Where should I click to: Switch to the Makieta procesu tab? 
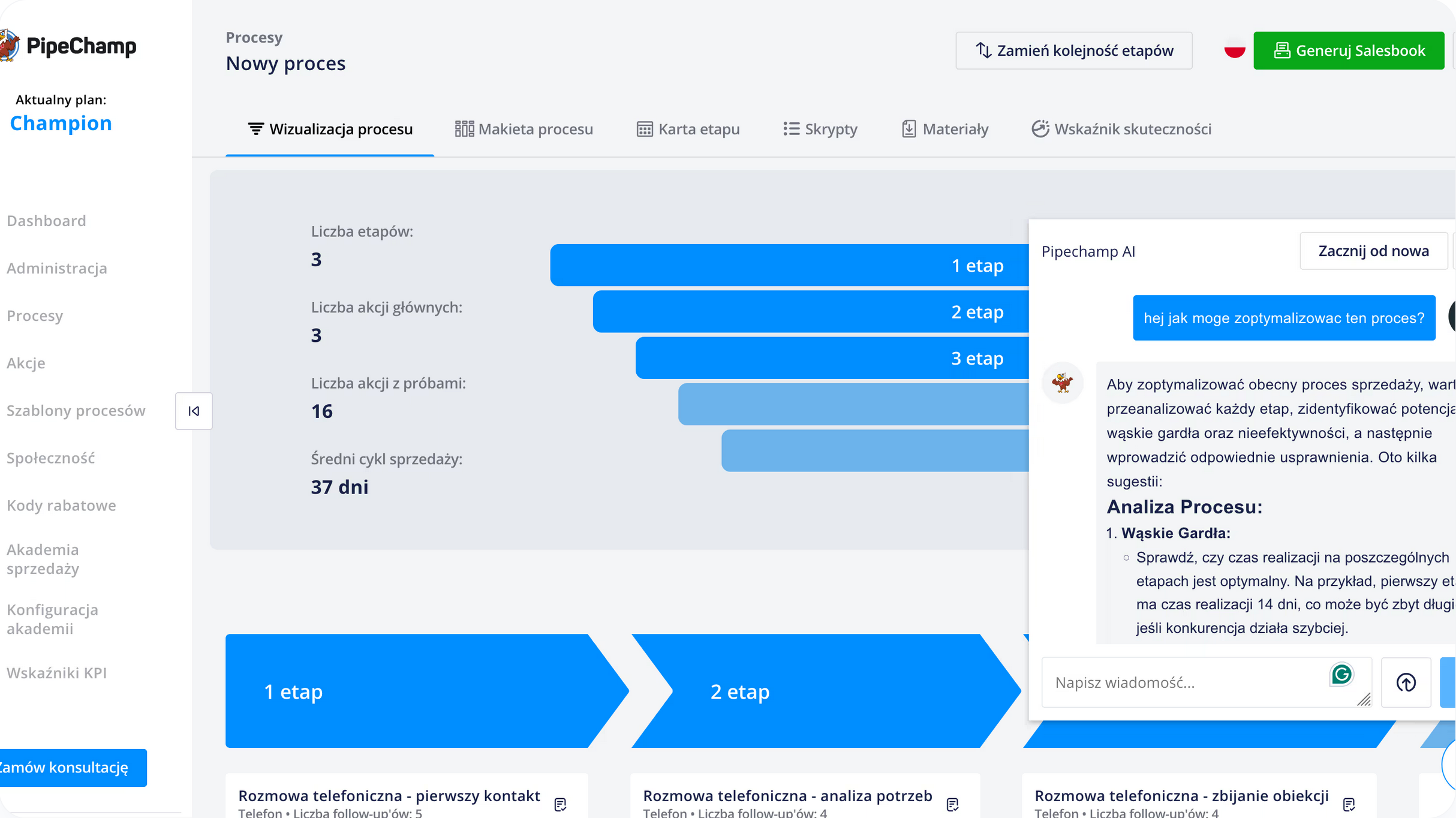(x=524, y=129)
